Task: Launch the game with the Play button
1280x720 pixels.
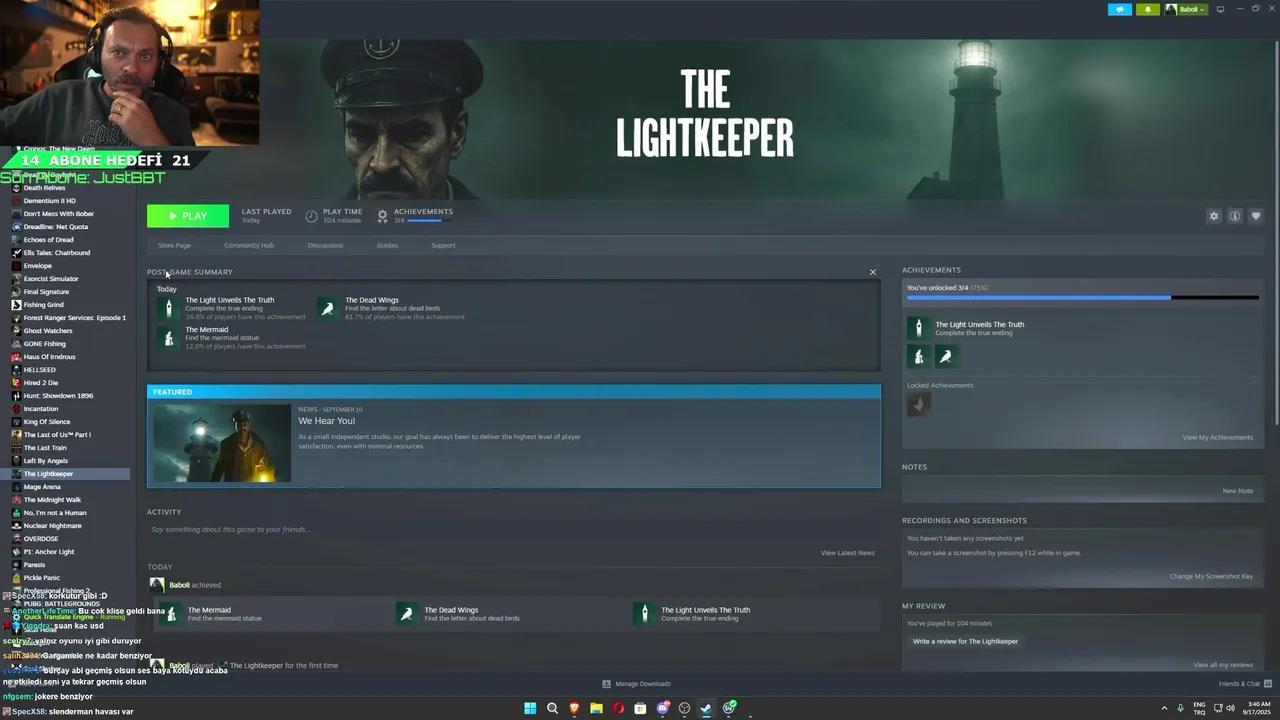Action: coord(188,216)
